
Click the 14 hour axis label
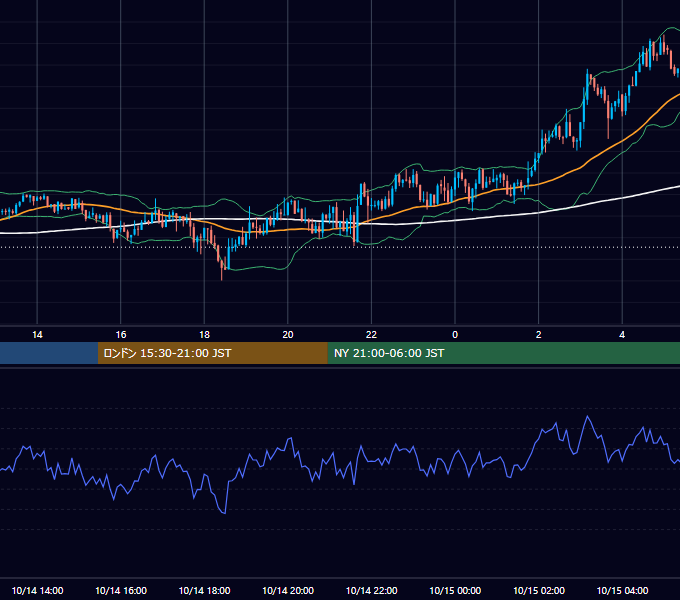point(37,335)
